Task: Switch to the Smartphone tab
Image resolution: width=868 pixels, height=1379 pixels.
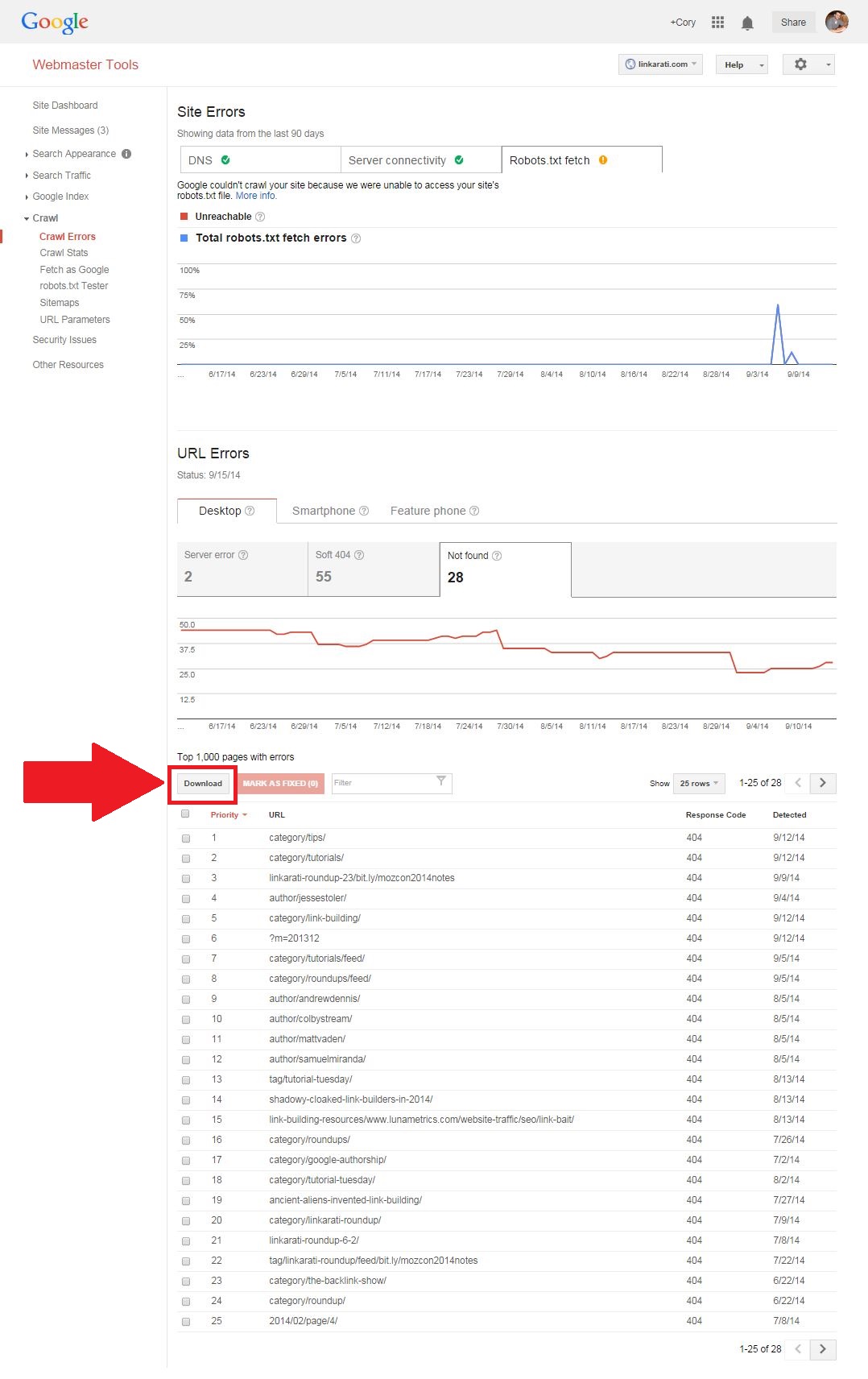Action: (x=330, y=511)
